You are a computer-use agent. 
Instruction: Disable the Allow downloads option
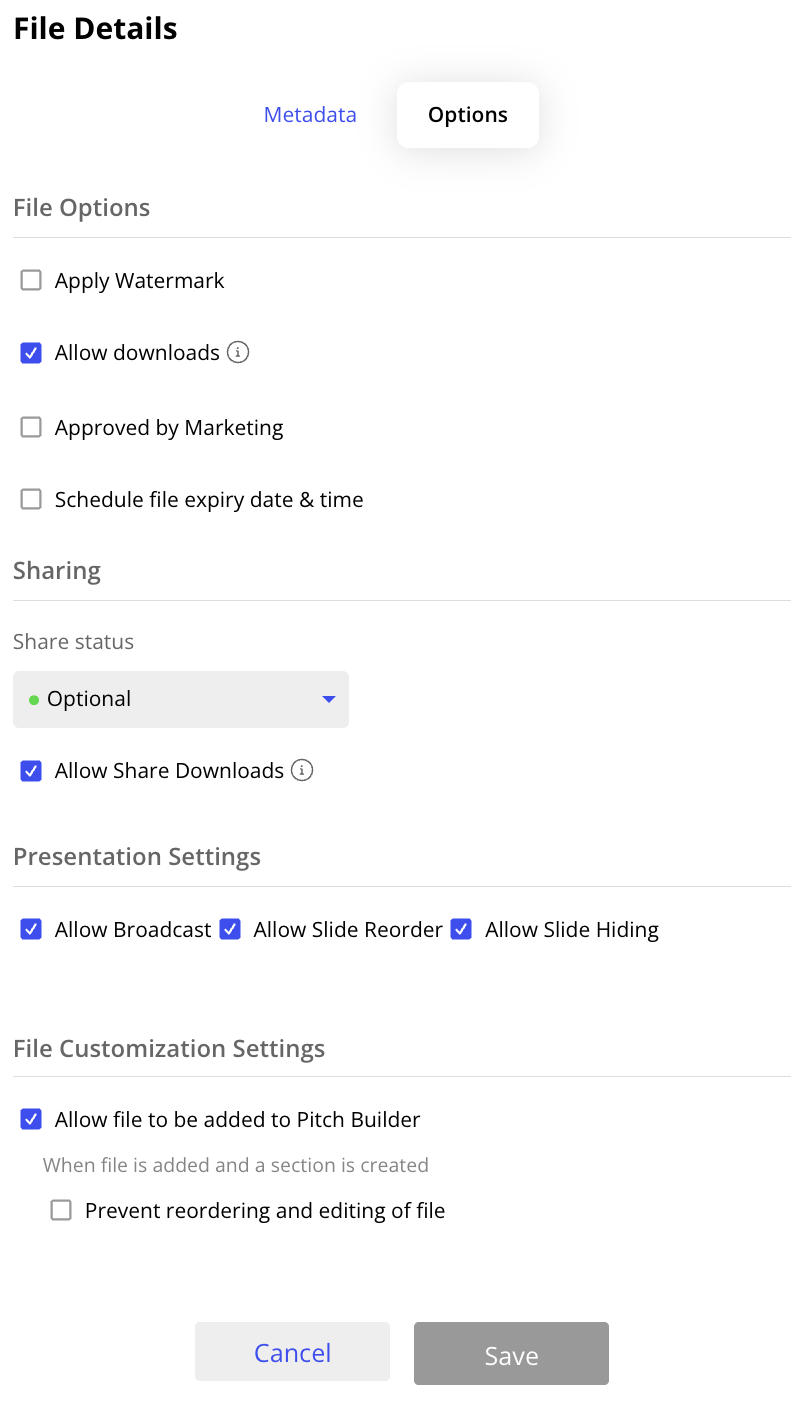coord(31,352)
